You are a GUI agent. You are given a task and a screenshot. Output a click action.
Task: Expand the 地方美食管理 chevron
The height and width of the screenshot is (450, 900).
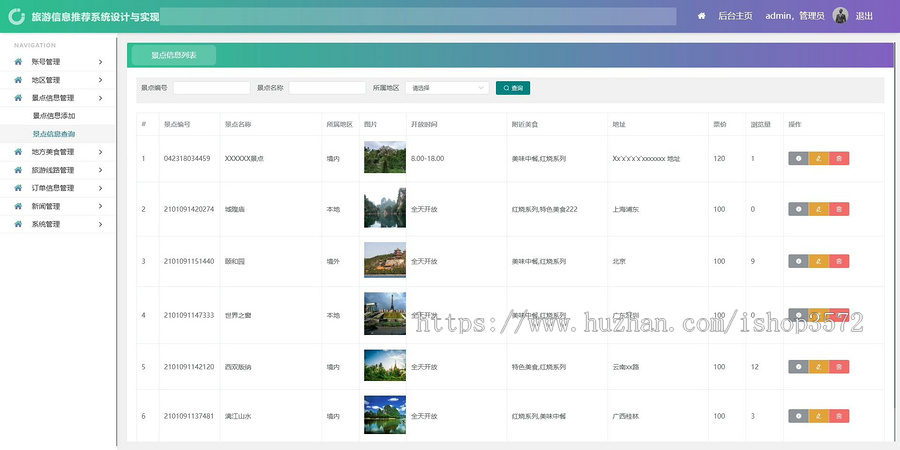(x=100, y=152)
